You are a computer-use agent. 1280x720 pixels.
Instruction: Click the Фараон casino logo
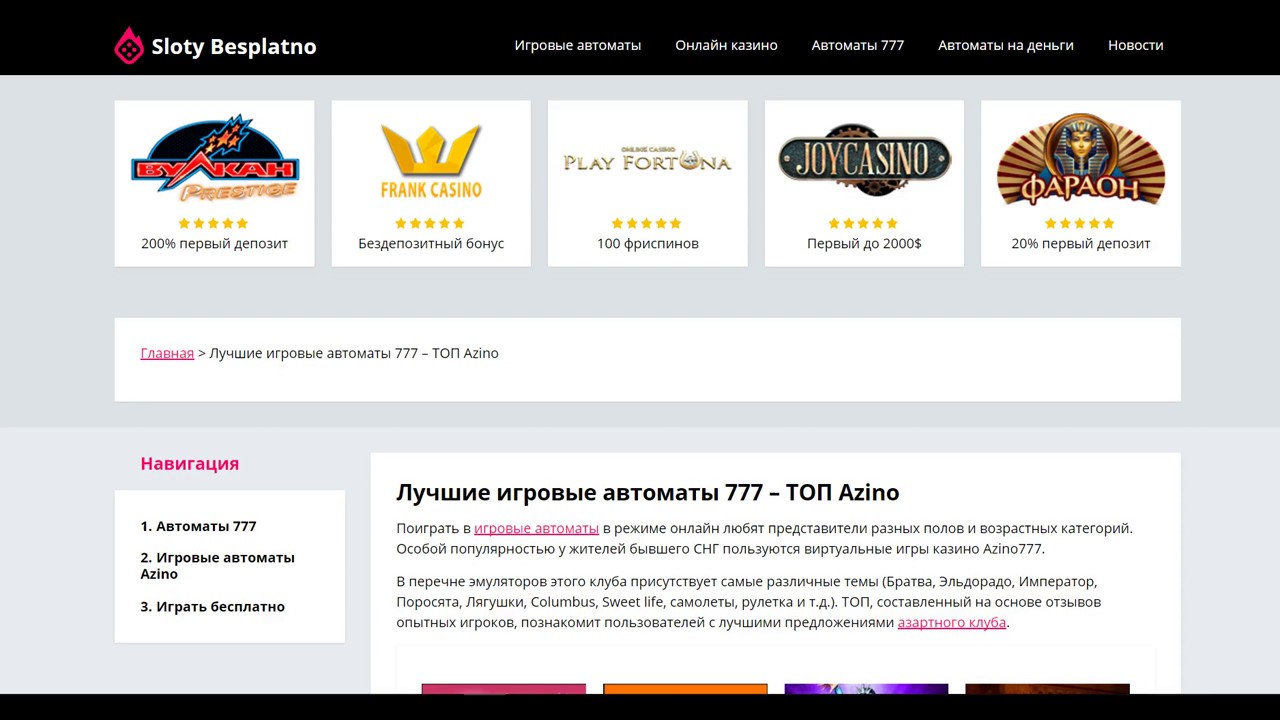coord(1081,159)
